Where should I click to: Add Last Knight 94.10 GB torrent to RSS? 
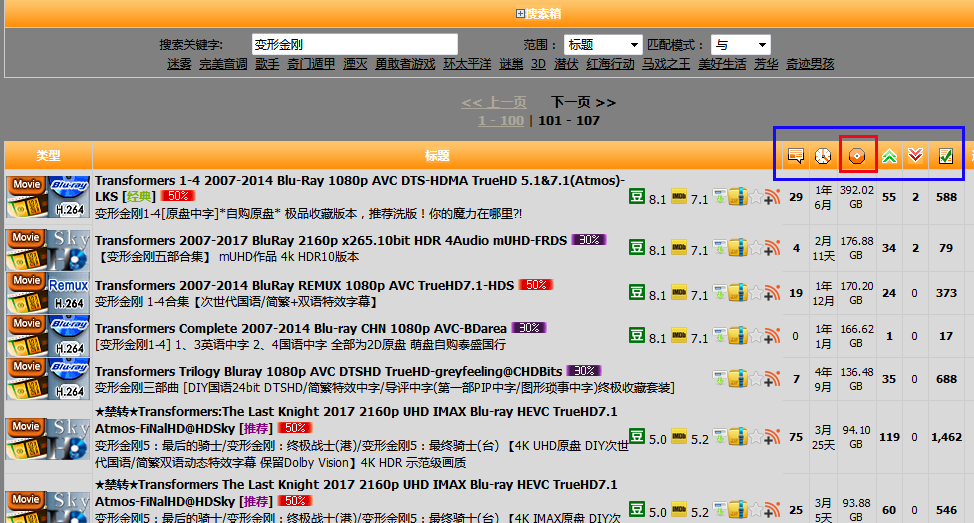(x=772, y=437)
